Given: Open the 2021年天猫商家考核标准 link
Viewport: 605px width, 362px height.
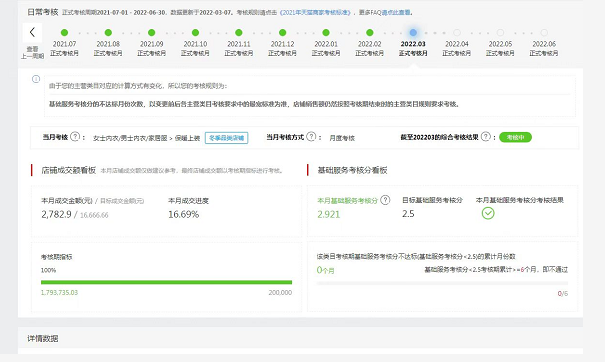Looking at the screenshot, I should point(315,12).
